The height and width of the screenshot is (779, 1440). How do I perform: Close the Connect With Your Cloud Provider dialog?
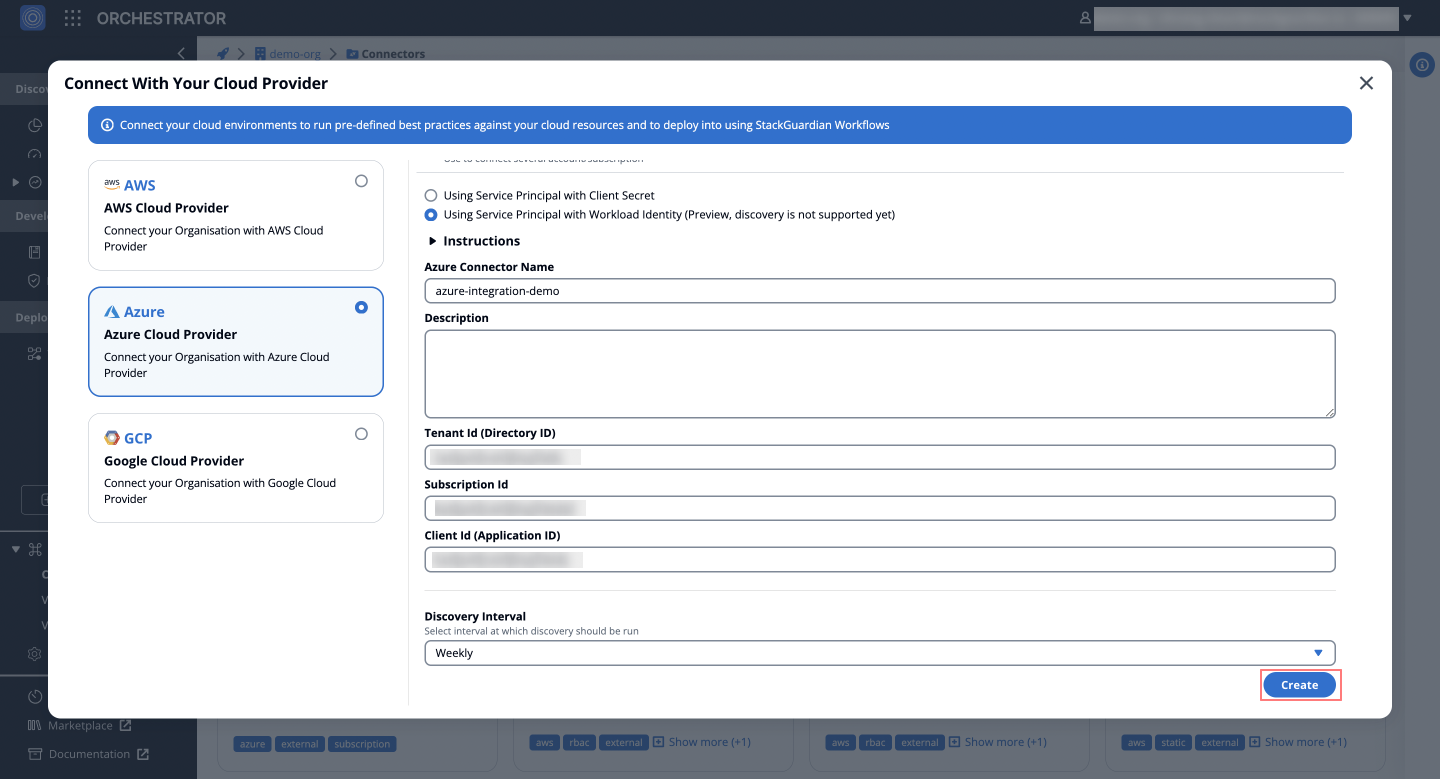[1366, 83]
